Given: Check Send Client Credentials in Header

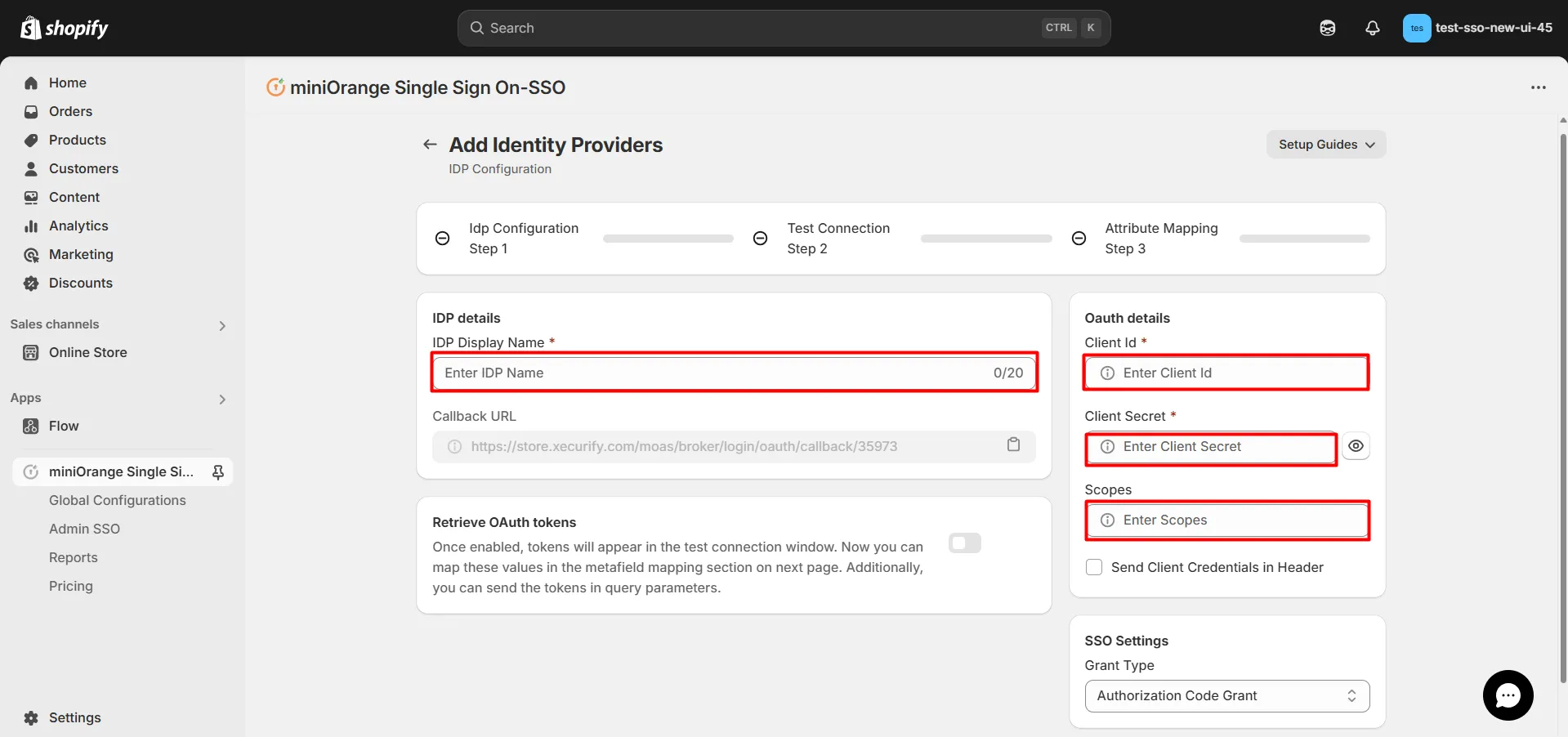Looking at the screenshot, I should (x=1094, y=567).
